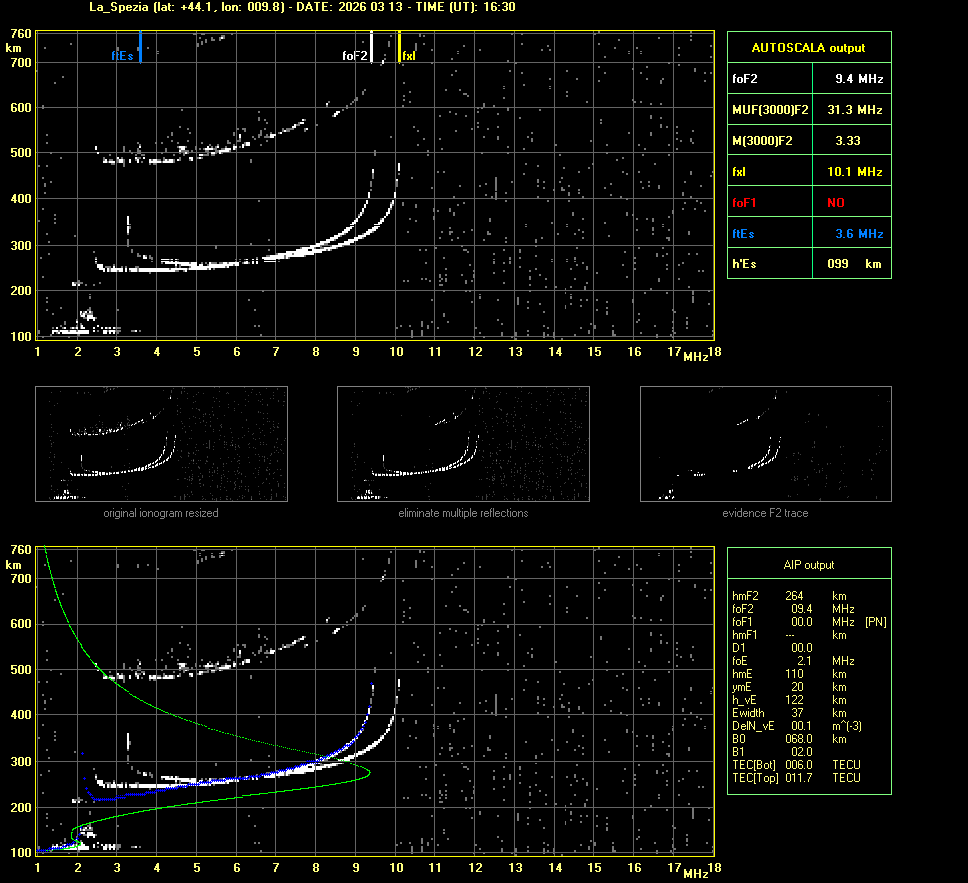Click the AIP output header

808,565
